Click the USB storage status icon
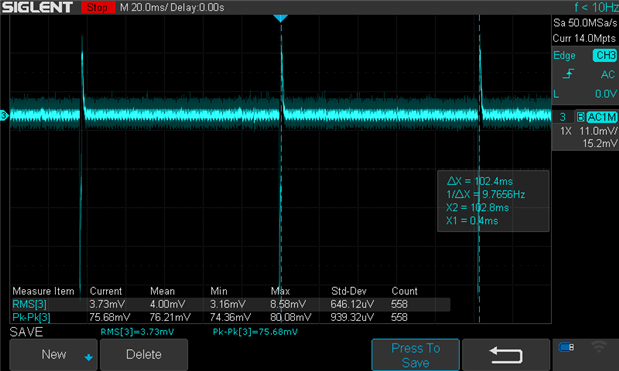The width and height of the screenshot is (619, 371). pyautogui.click(x=566, y=347)
